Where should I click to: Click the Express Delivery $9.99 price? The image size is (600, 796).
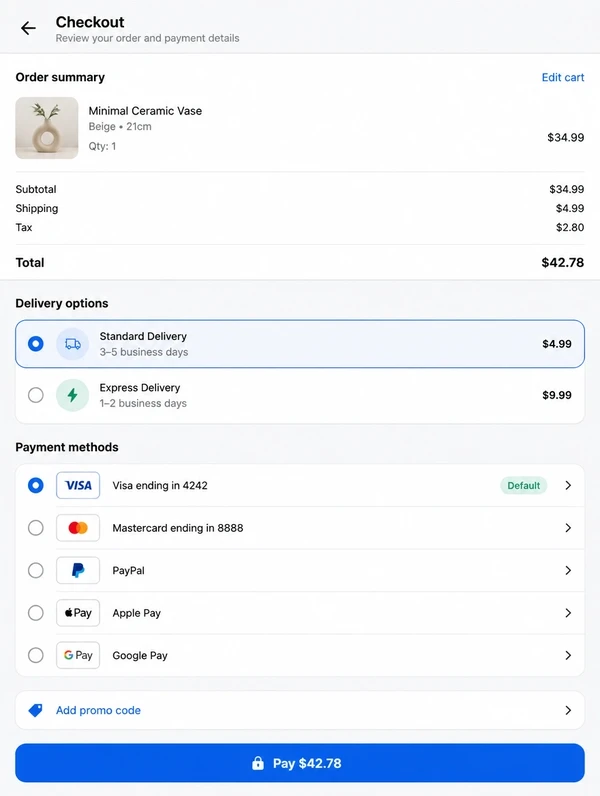[557, 395]
